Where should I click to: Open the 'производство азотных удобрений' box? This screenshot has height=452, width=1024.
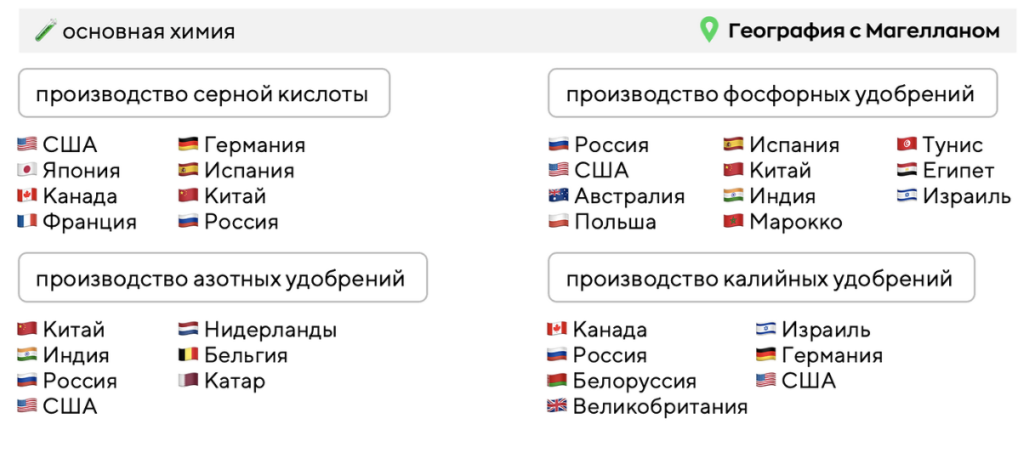point(221,279)
